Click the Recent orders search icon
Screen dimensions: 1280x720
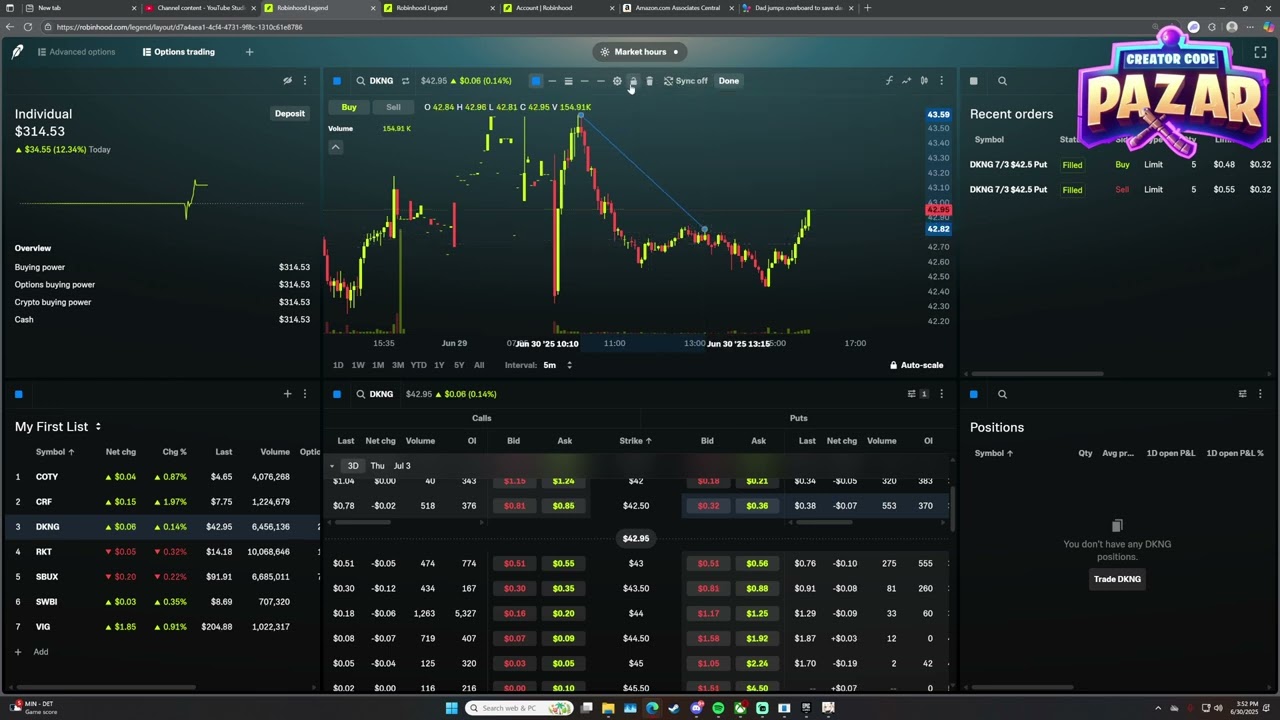point(1002,81)
